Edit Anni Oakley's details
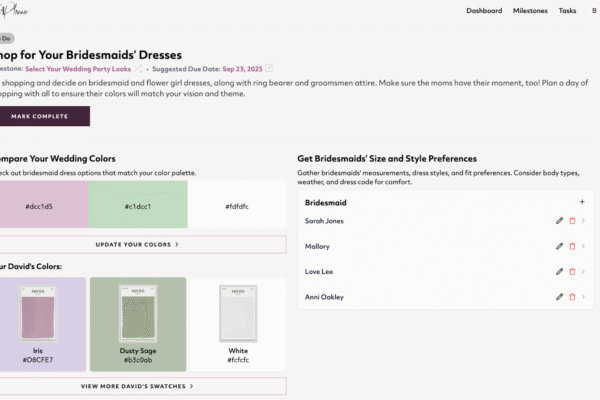This screenshot has height=400, width=600. [559, 296]
